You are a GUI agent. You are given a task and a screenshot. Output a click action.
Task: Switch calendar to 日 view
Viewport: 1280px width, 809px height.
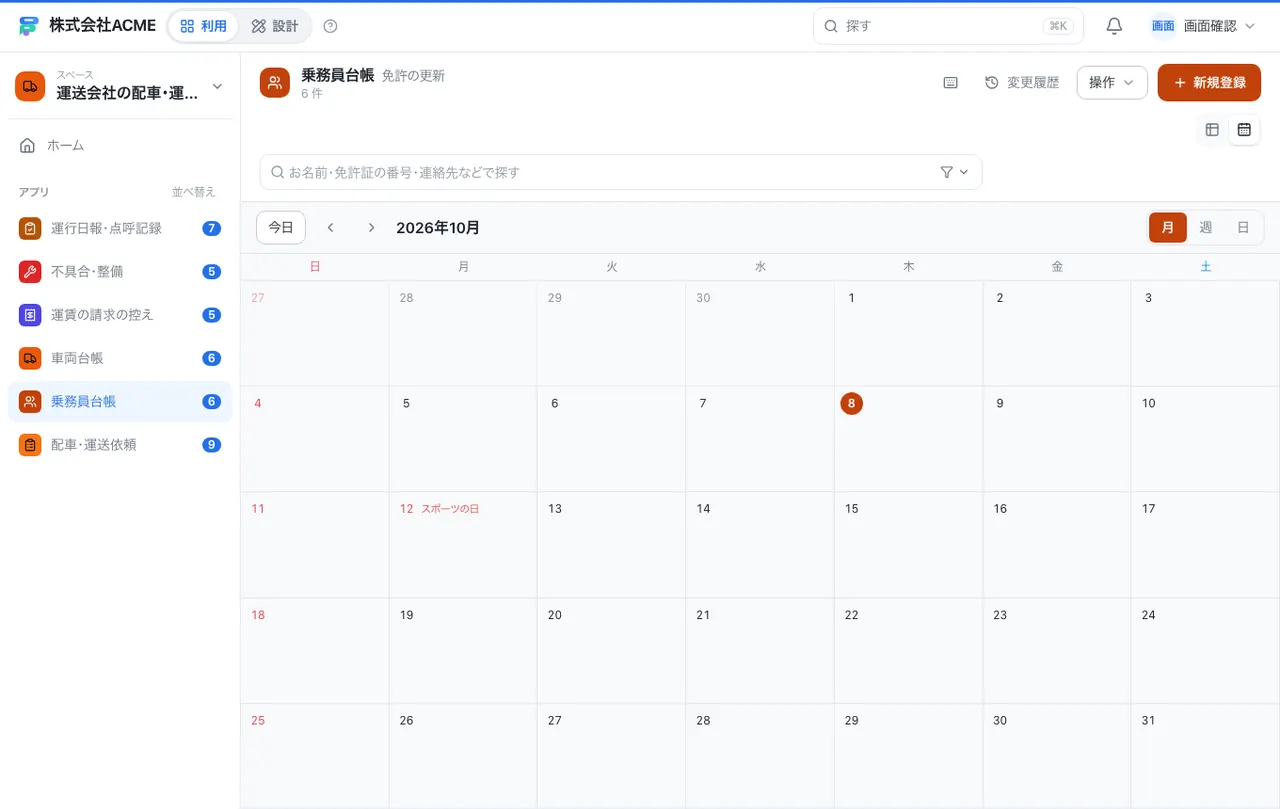pos(1243,228)
